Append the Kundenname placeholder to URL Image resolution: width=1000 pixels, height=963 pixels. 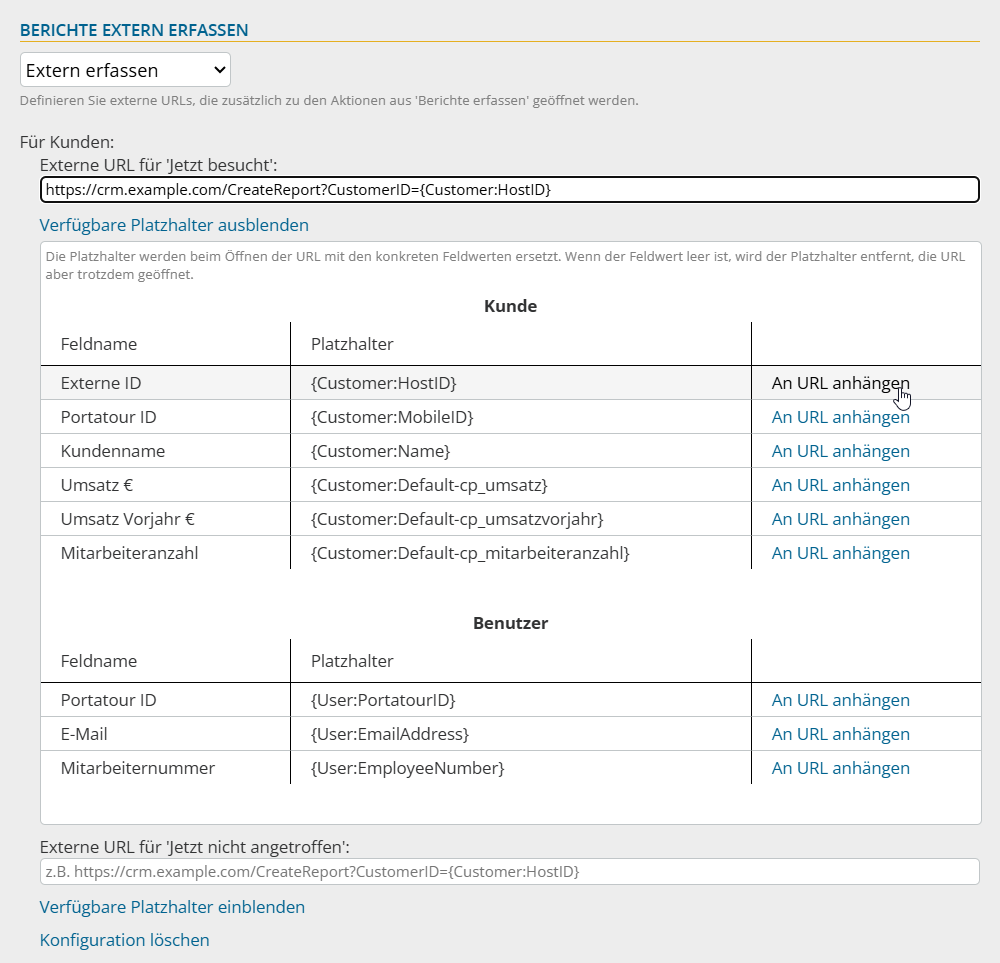pyautogui.click(x=840, y=451)
